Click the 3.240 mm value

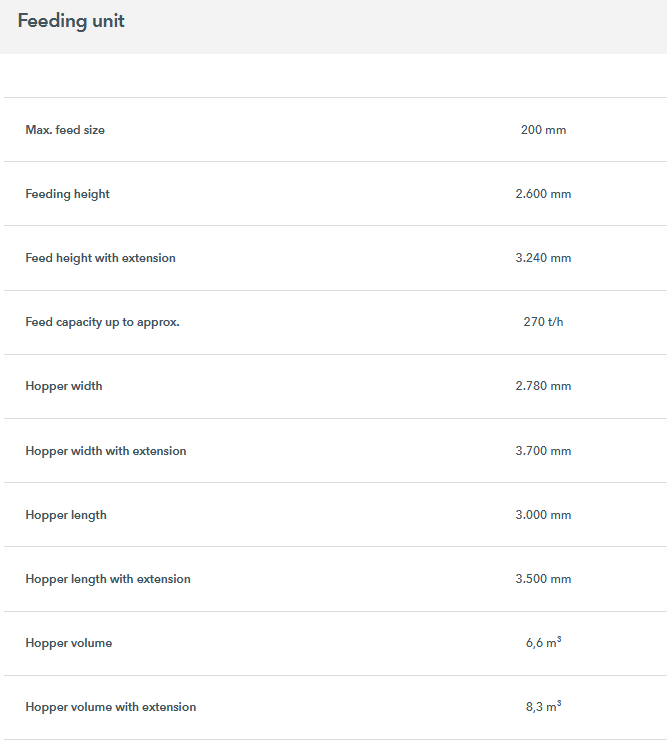[543, 258]
